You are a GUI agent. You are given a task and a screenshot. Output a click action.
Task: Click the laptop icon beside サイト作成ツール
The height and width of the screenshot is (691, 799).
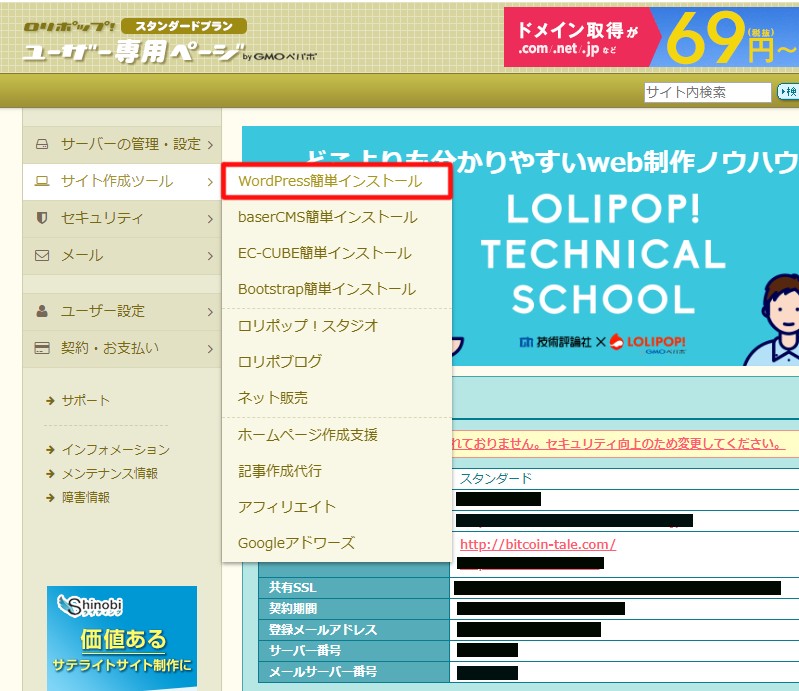pyautogui.click(x=42, y=181)
